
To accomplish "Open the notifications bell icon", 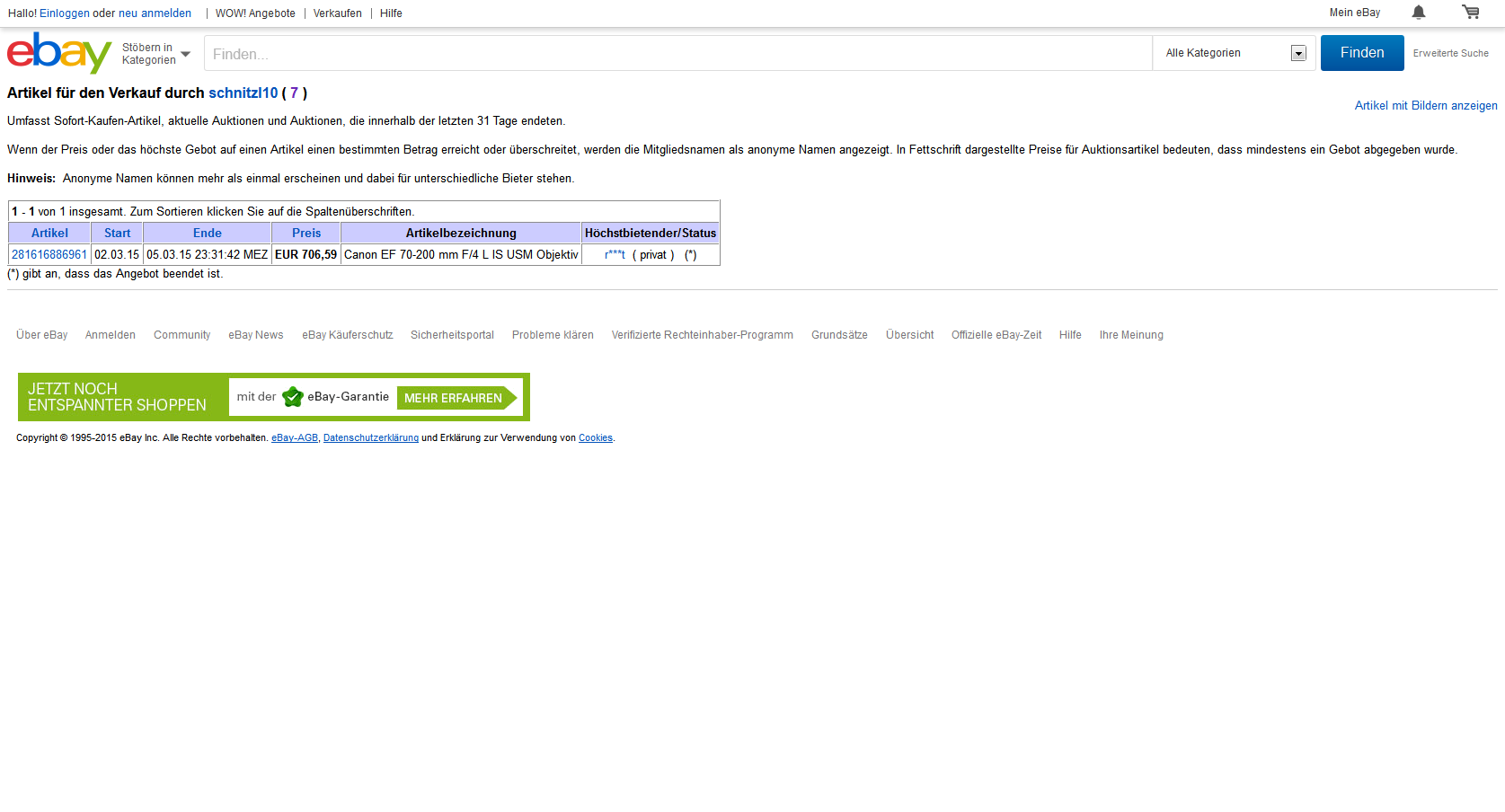I will 1418,13.
